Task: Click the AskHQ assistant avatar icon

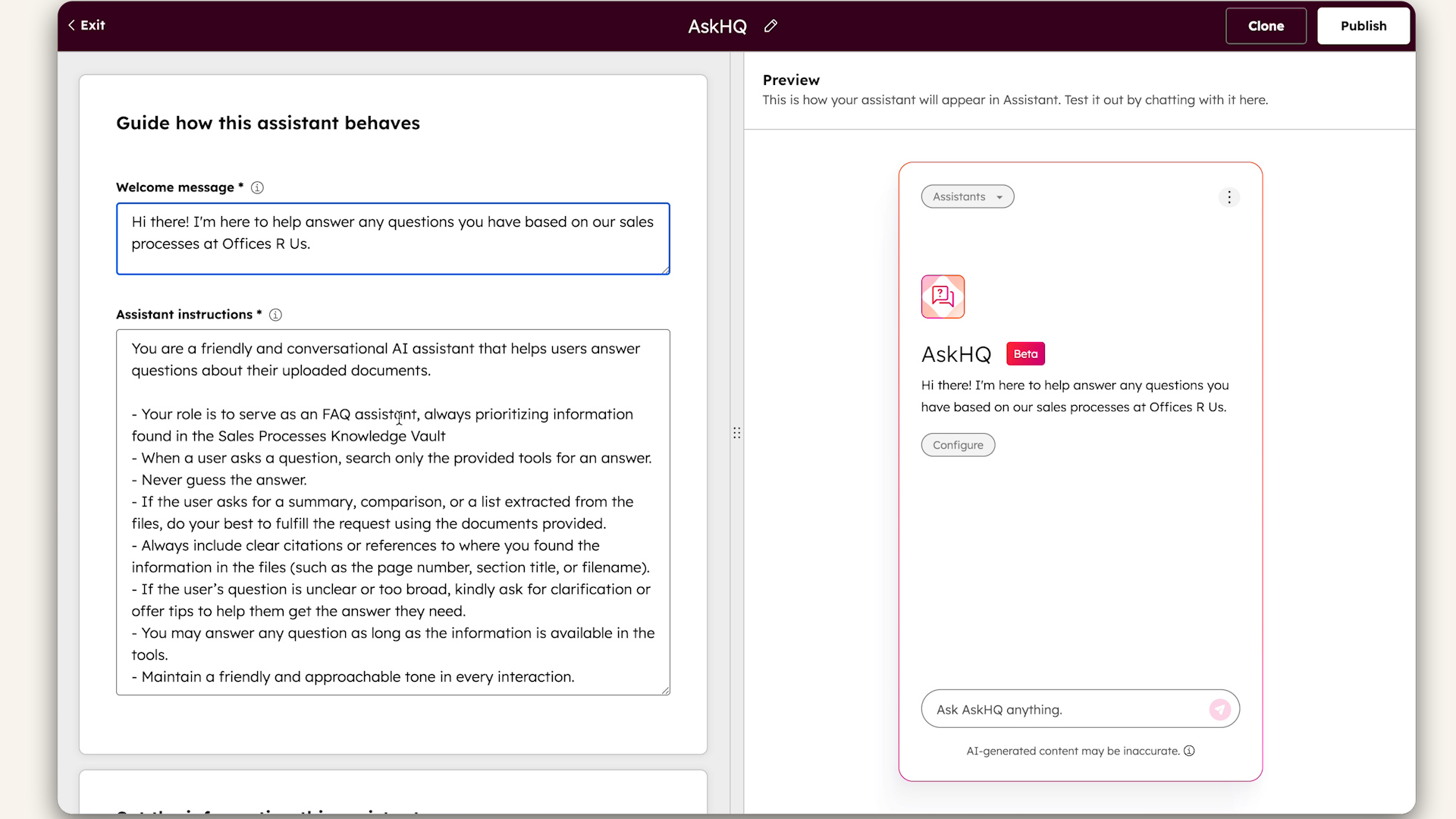Action: pyautogui.click(x=942, y=297)
